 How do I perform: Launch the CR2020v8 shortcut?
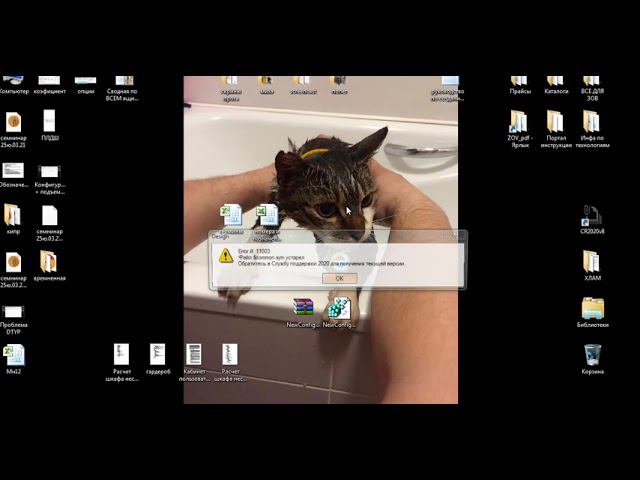click(592, 219)
